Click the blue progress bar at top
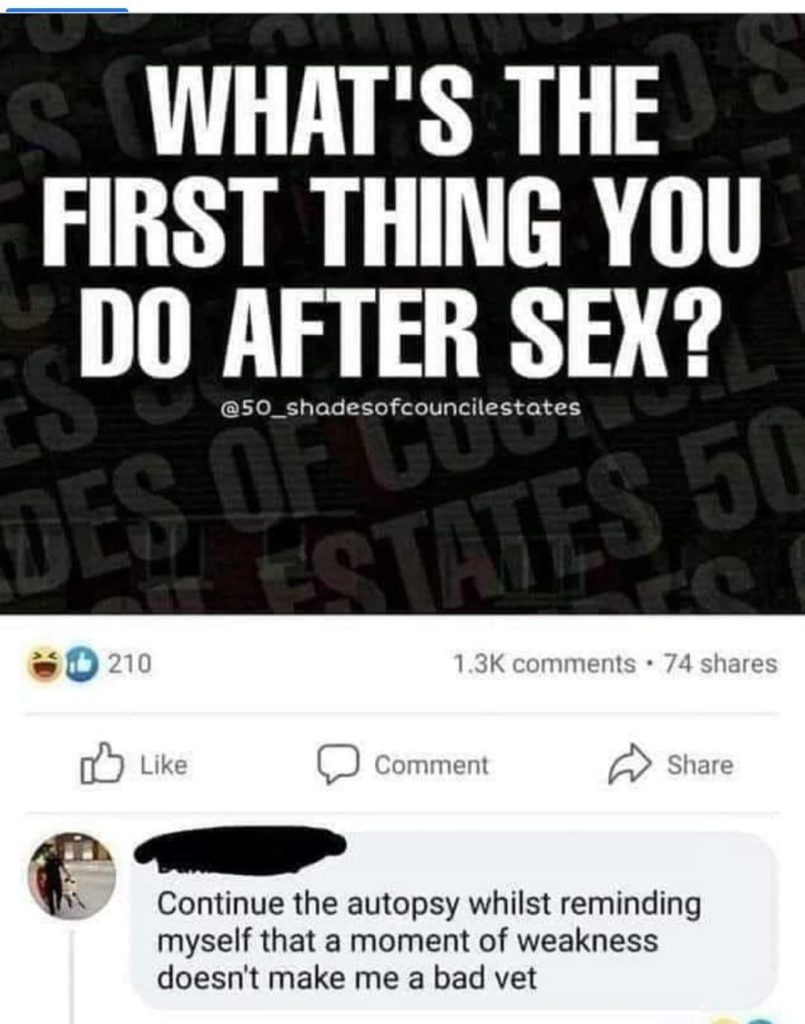Viewport: 805px width, 1024px height. (63, 8)
